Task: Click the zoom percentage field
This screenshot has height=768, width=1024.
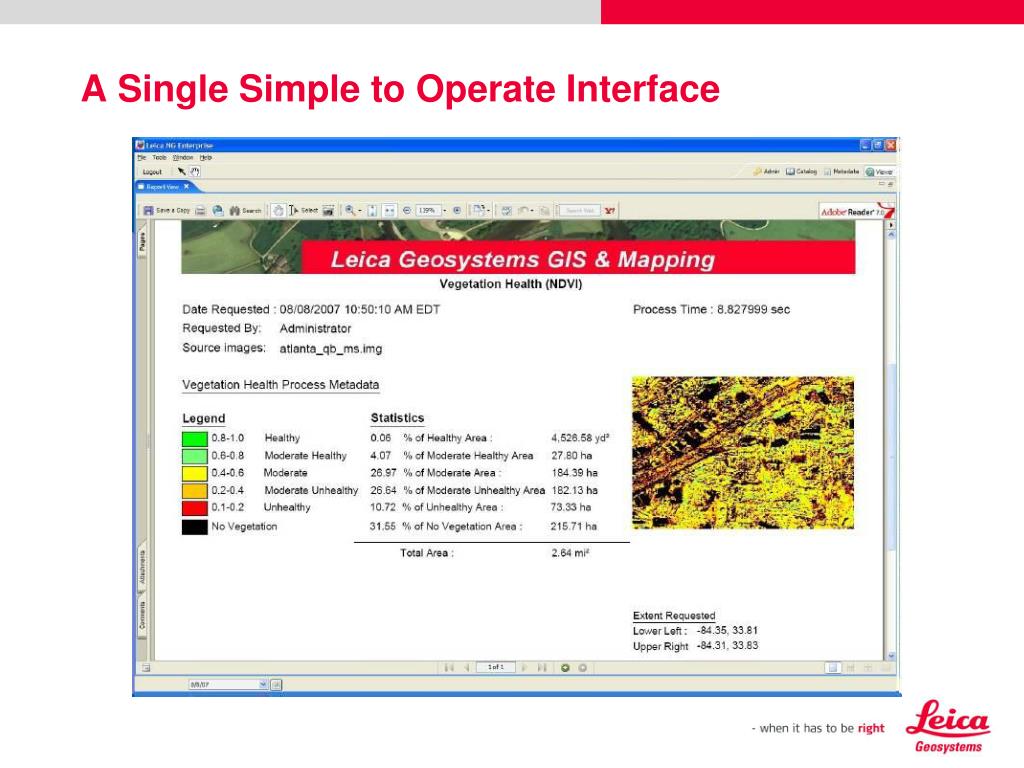Action: point(428,210)
